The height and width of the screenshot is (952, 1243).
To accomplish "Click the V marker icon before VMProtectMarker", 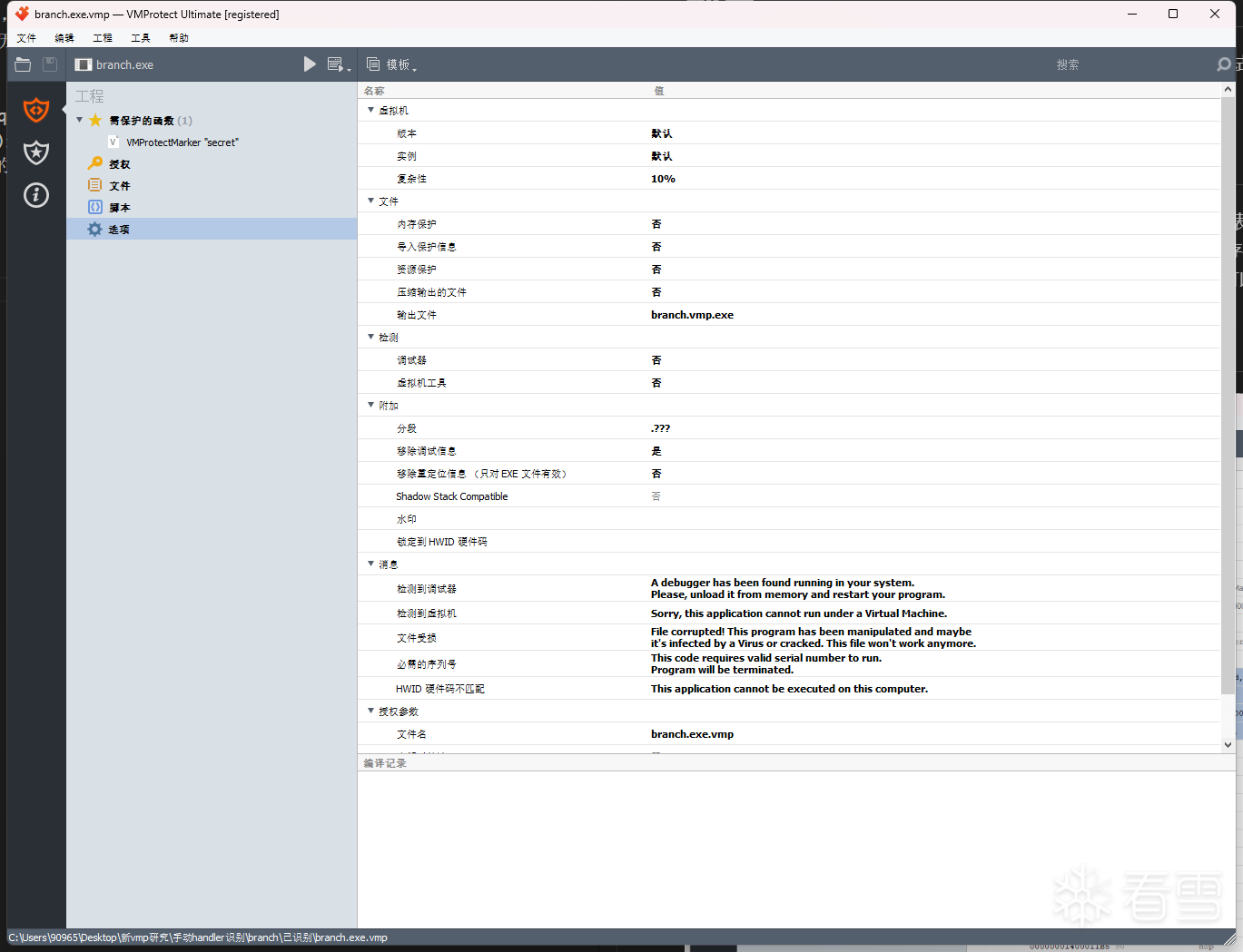I will tap(113, 142).
